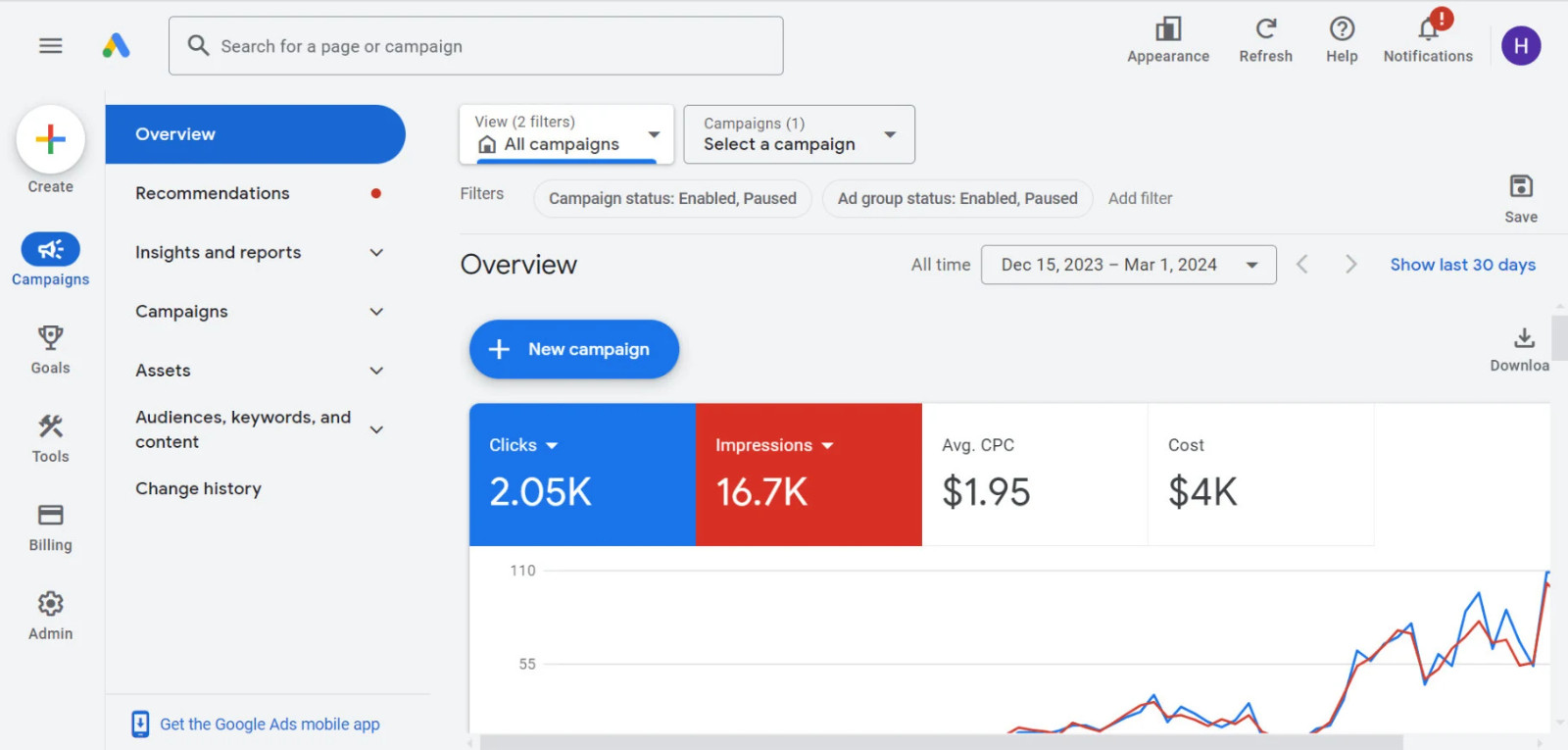Click Show last 30 days link
1568x750 pixels.
coord(1463,265)
